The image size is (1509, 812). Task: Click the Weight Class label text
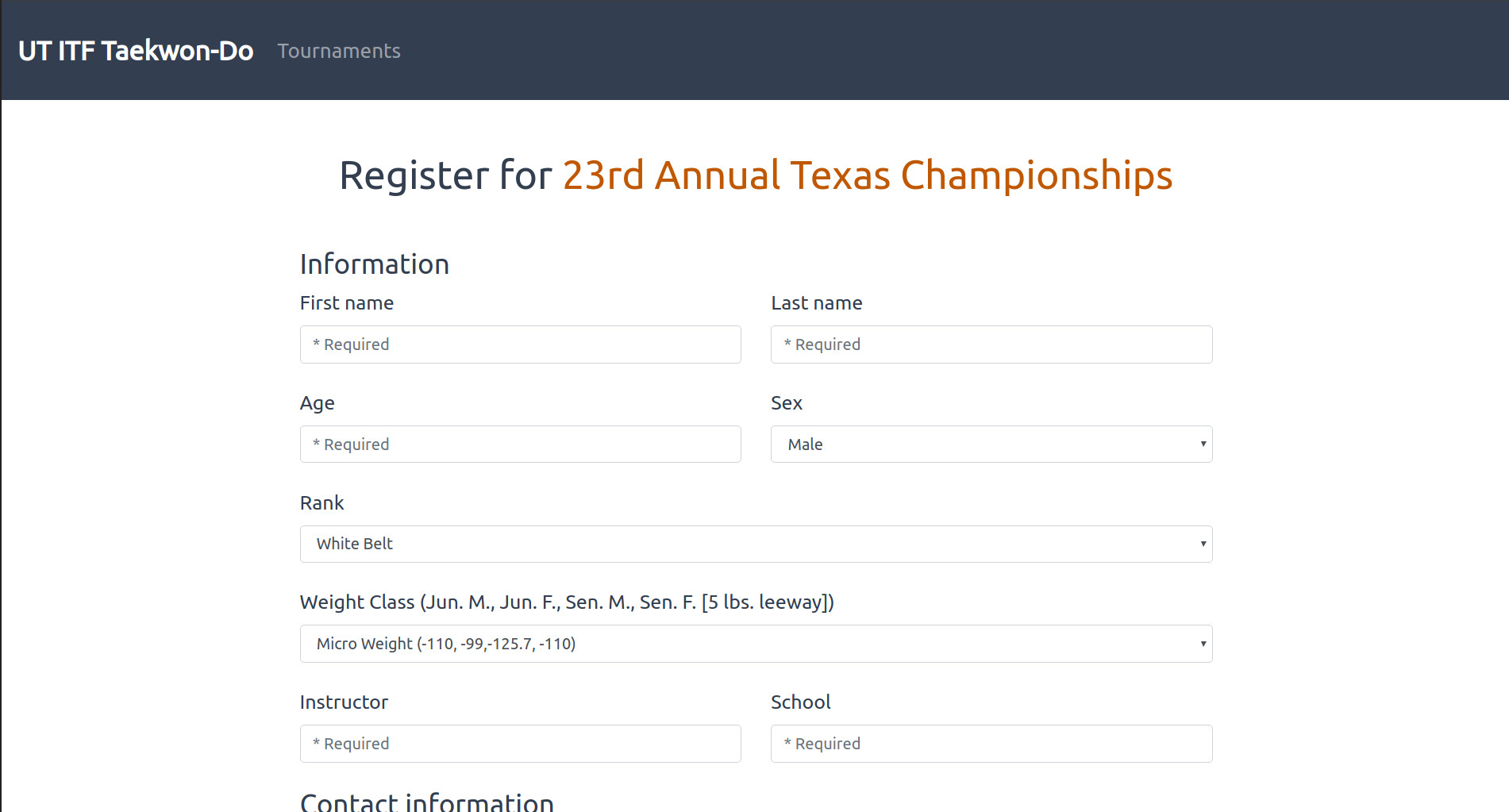[567, 602]
